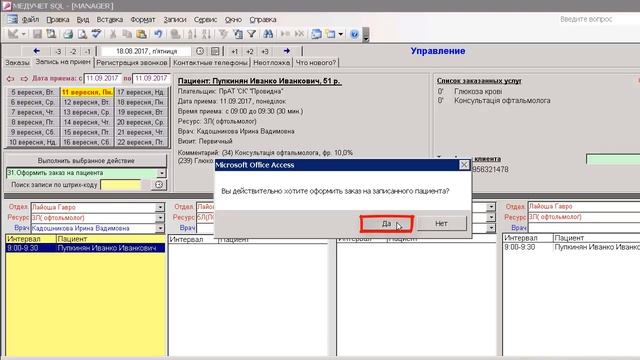Open the Записи menu
Image resolution: width=640 pixels, height=360 pixels.
[x=175, y=19]
